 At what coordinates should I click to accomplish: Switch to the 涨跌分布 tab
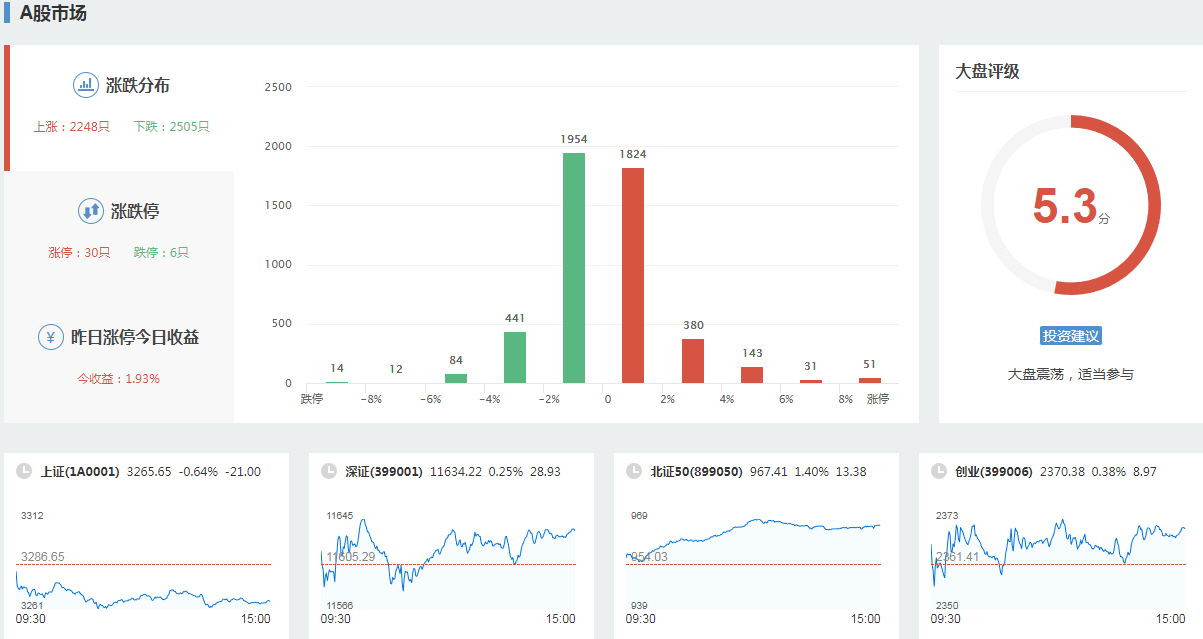138,86
